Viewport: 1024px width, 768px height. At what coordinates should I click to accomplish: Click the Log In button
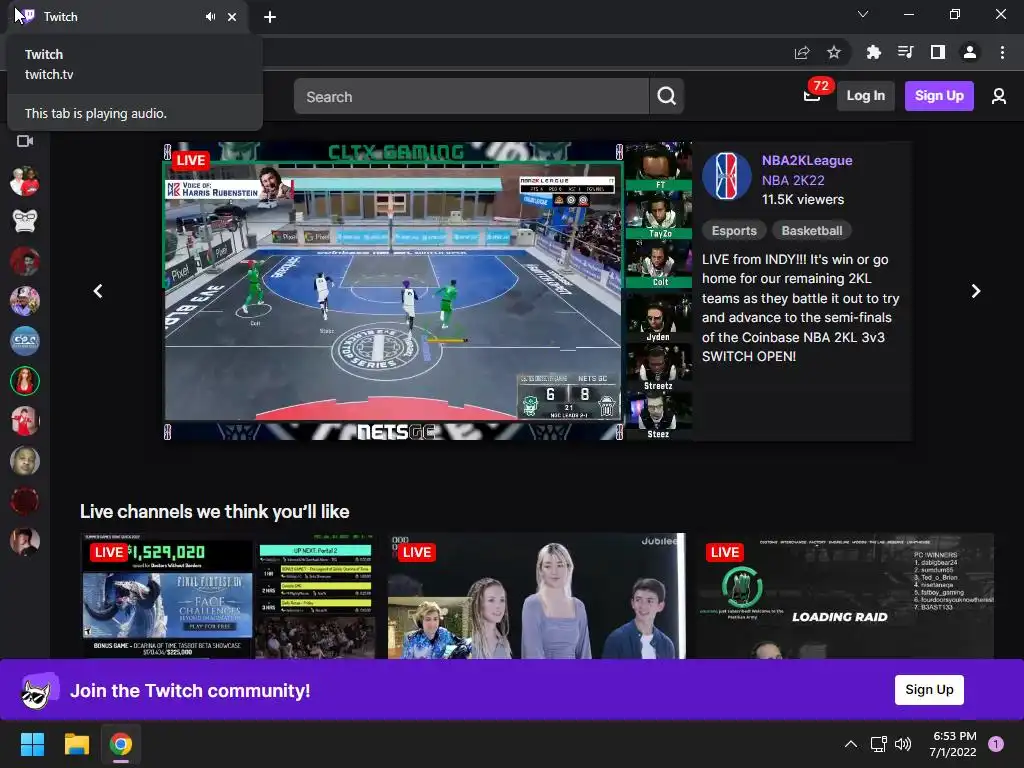click(865, 96)
